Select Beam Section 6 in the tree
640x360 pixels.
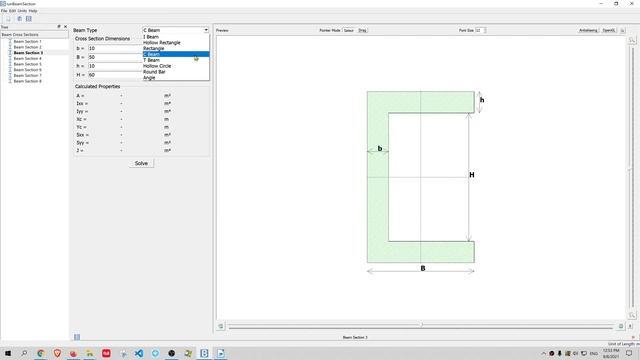27,70
